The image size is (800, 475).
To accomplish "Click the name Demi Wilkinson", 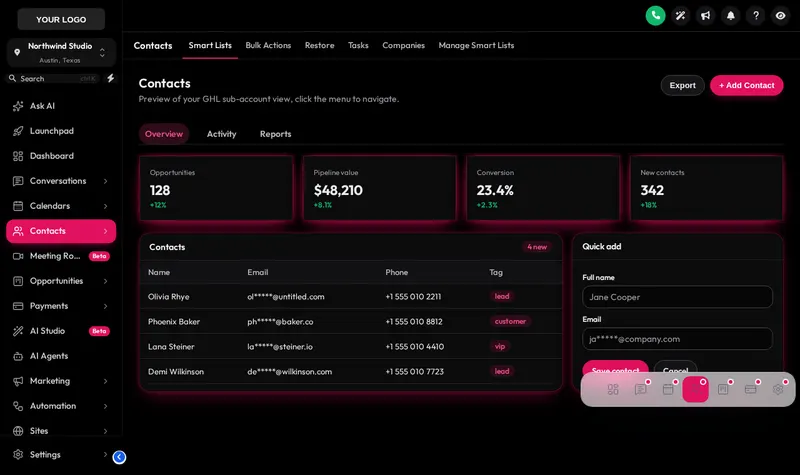I will tap(176, 371).
